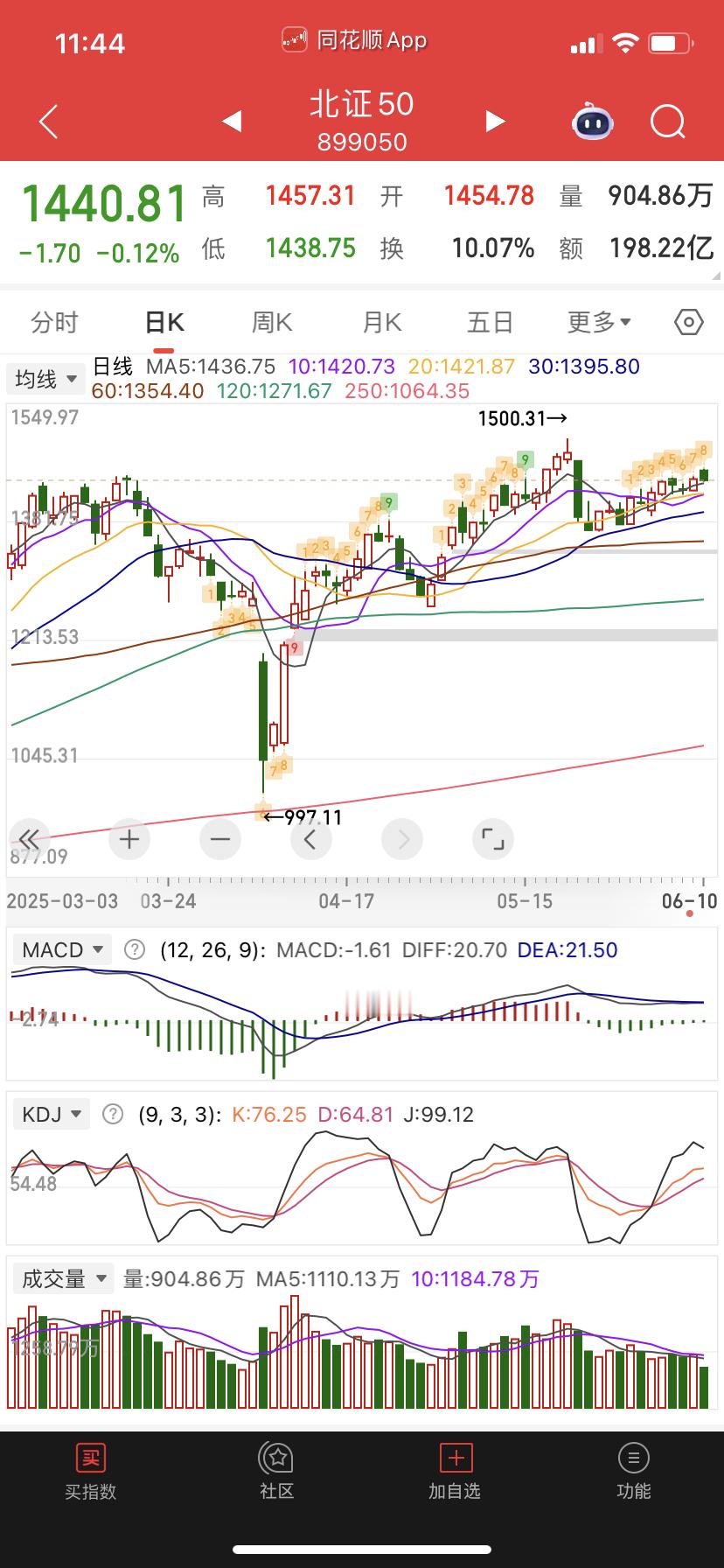Image resolution: width=724 pixels, height=1568 pixels.
Task: Tap the back arrow in header
Action: click(49, 122)
